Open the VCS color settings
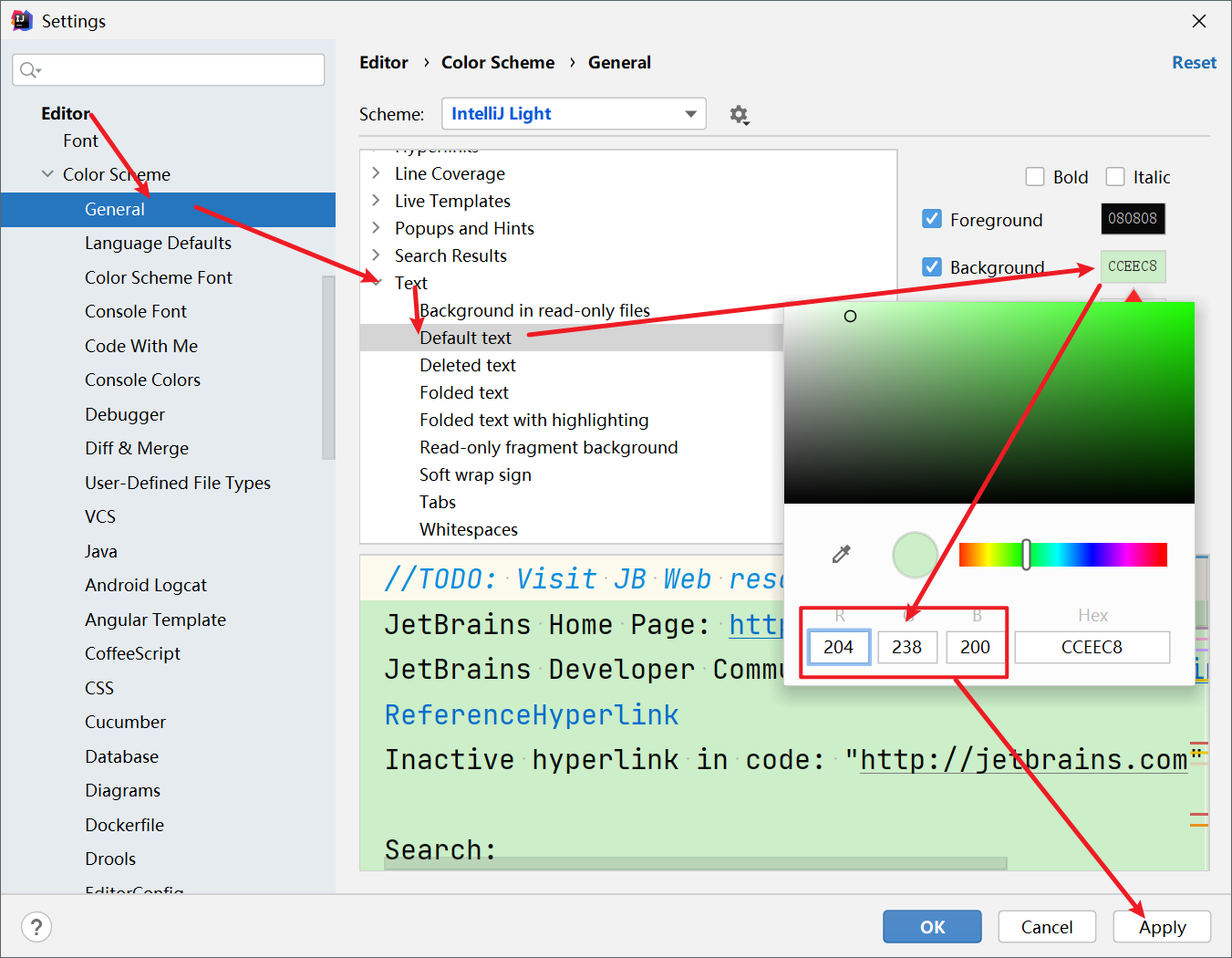 [100, 516]
